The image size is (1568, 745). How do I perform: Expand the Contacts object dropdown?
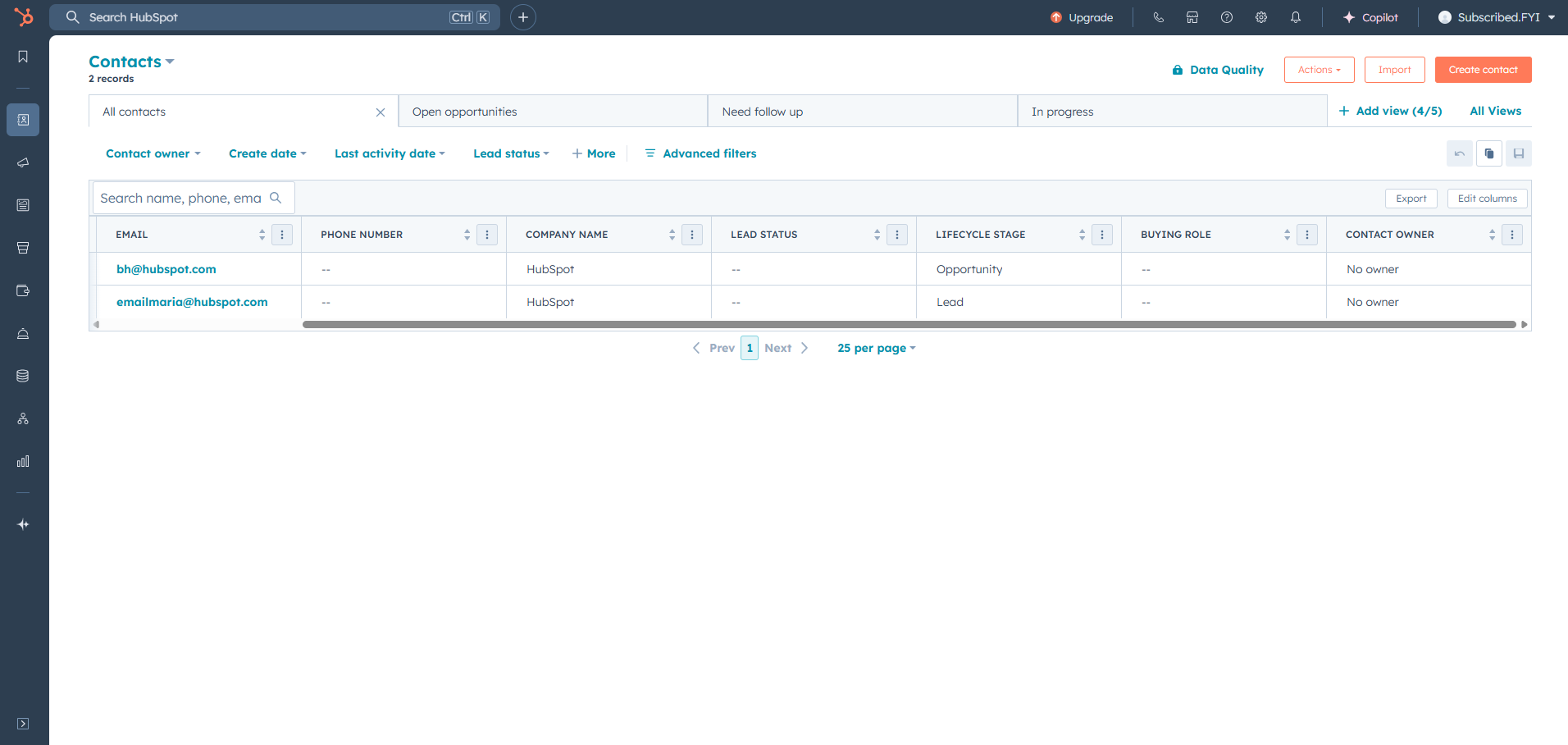click(131, 62)
